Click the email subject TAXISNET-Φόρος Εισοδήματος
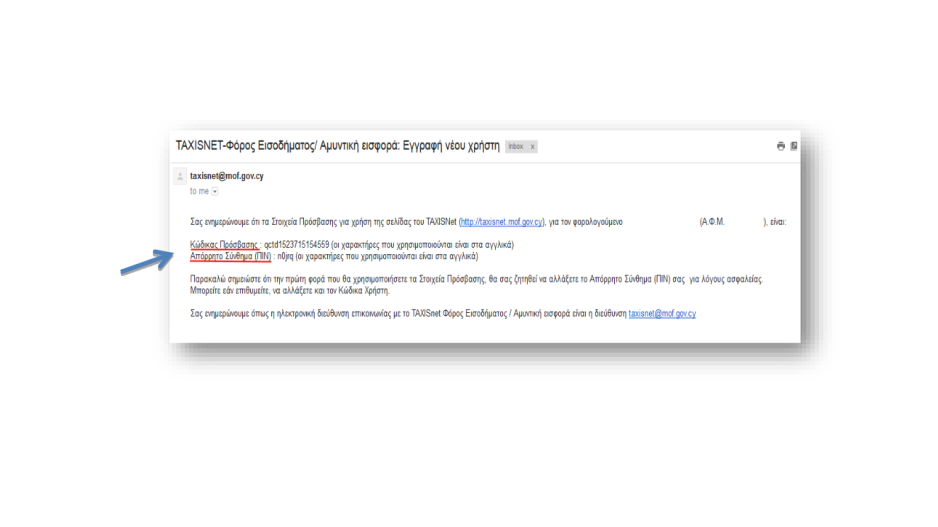This screenshot has width=938, height=527. tap(337, 146)
